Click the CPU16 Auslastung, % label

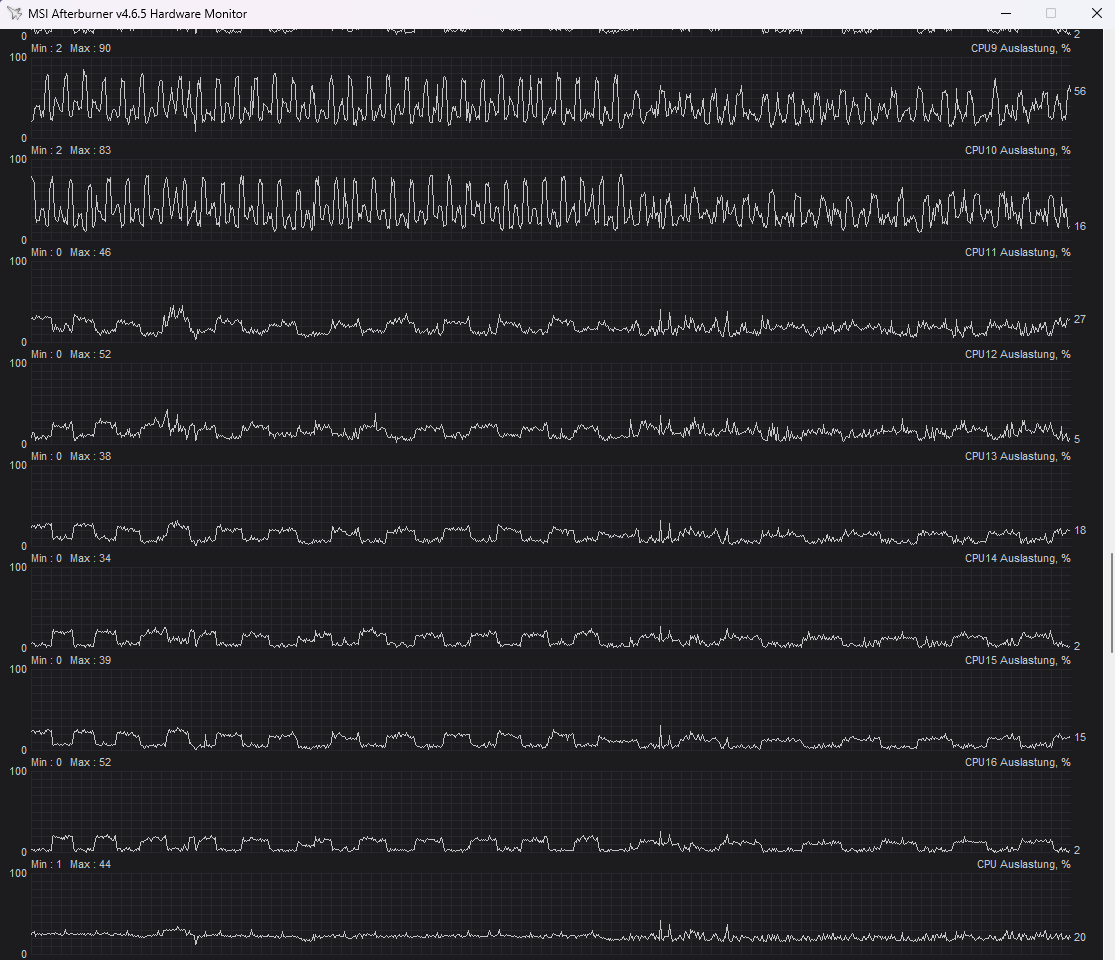click(1018, 762)
